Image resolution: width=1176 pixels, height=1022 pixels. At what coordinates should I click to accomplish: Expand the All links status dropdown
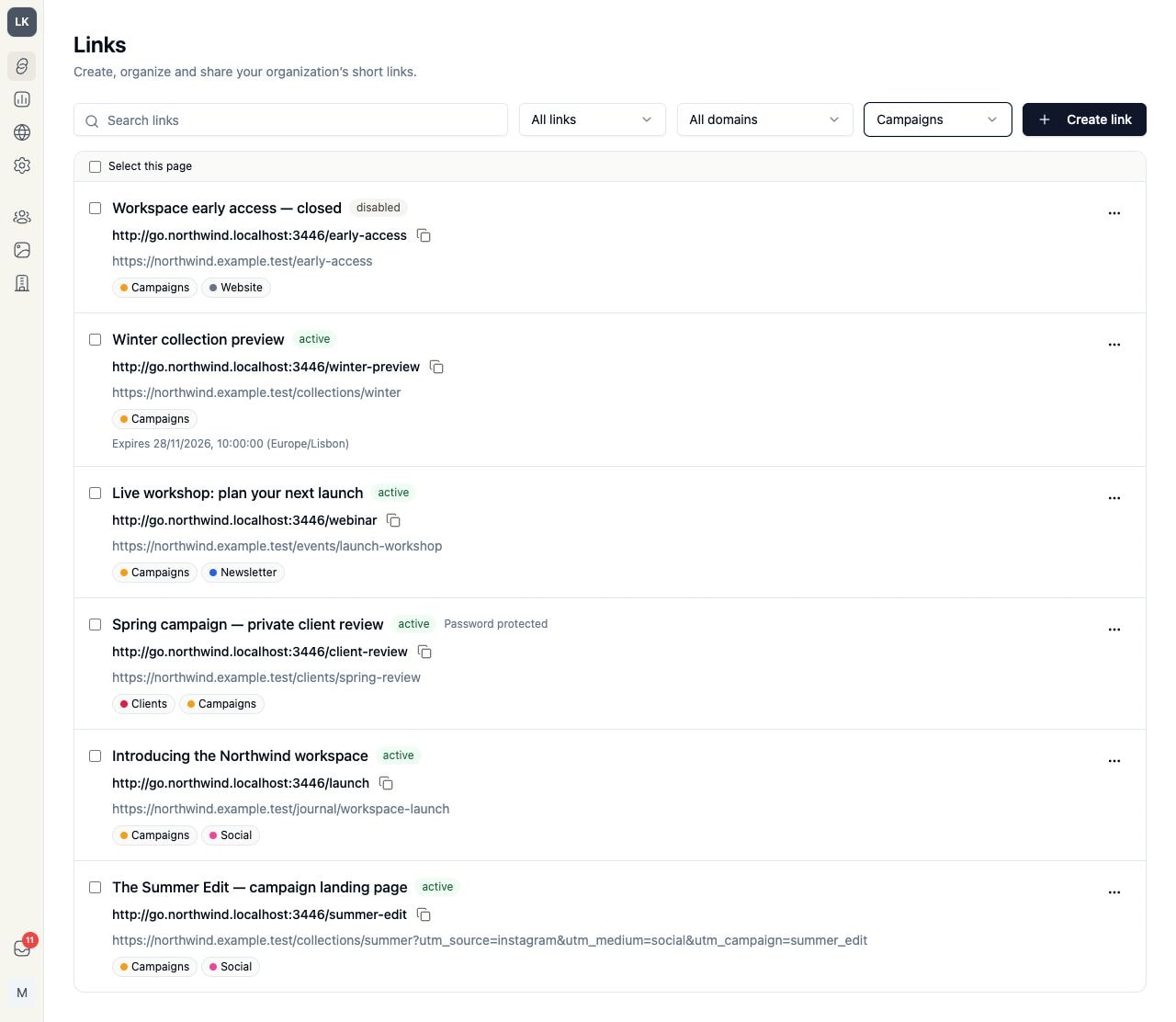[592, 119]
